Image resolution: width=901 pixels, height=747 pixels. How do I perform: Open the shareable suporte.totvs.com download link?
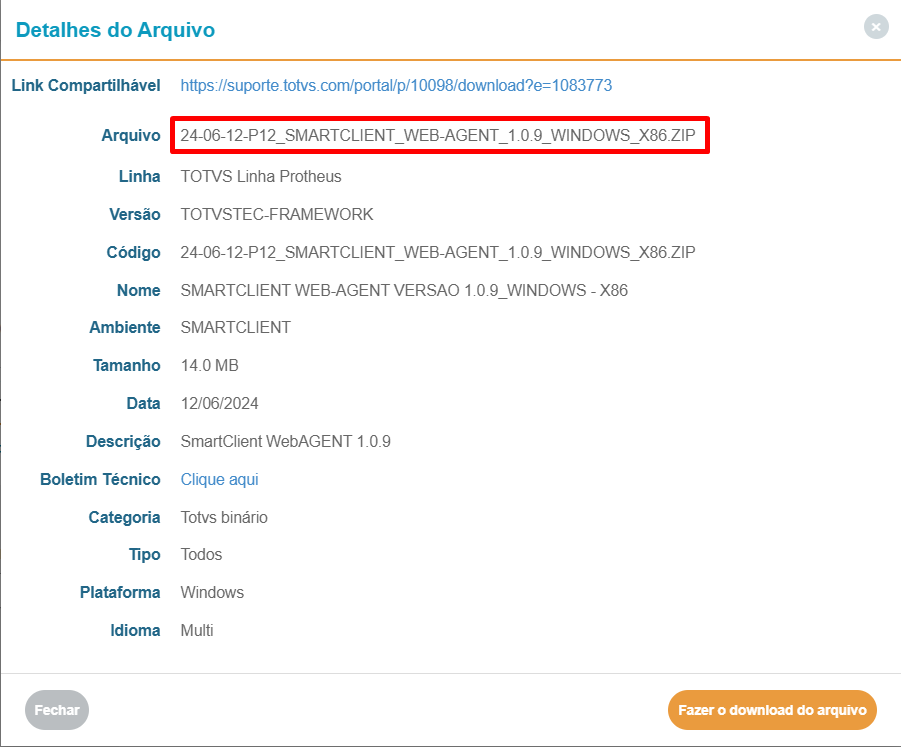[x=396, y=86]
